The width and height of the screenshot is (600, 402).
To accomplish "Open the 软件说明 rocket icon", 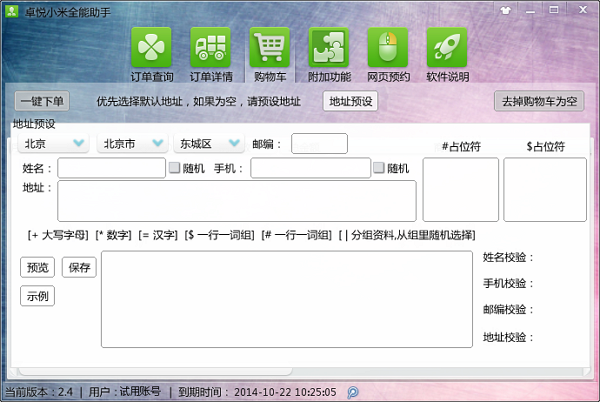I will pos(447,47).
